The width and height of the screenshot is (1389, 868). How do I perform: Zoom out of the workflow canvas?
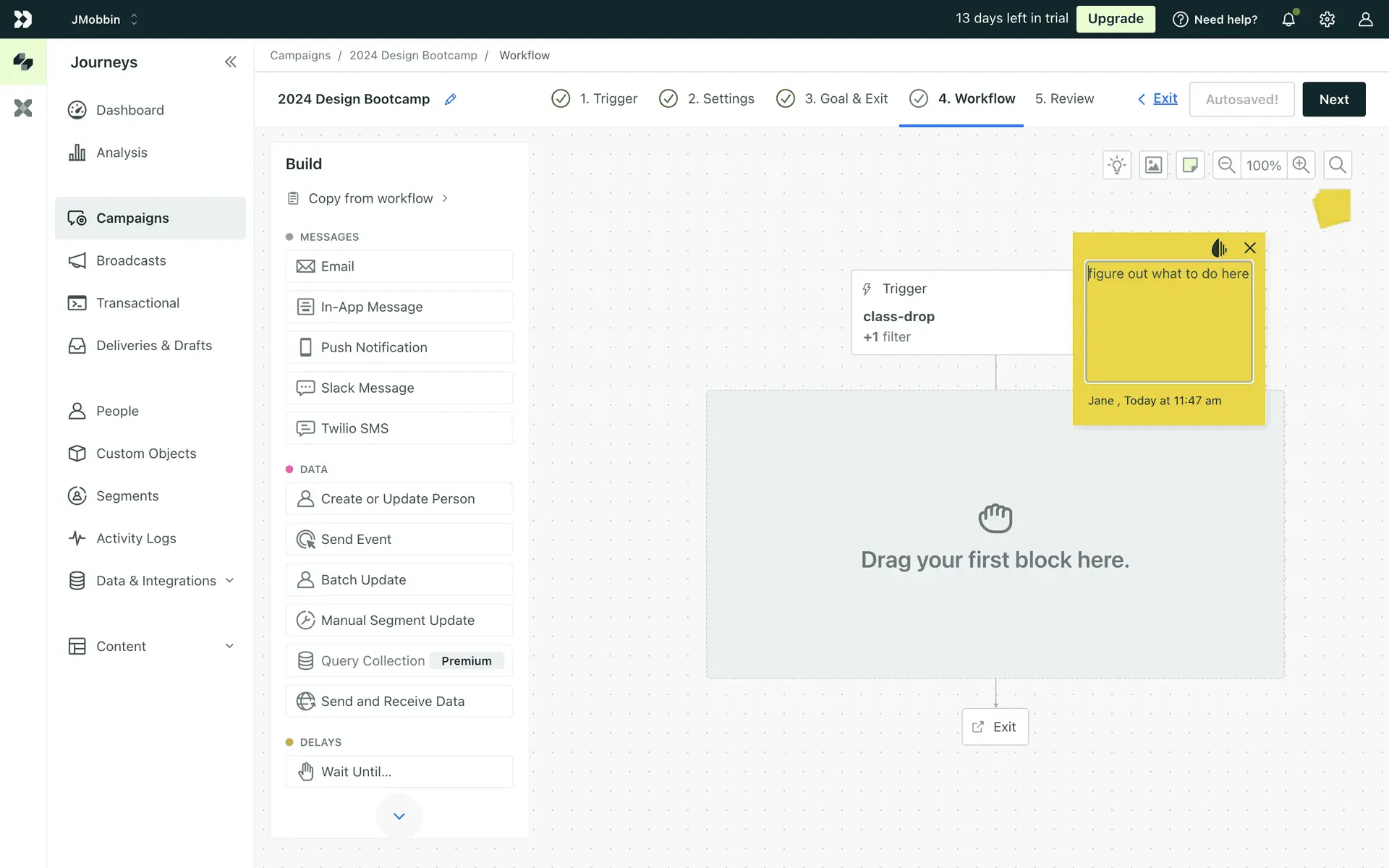(x=1227, y=165)
